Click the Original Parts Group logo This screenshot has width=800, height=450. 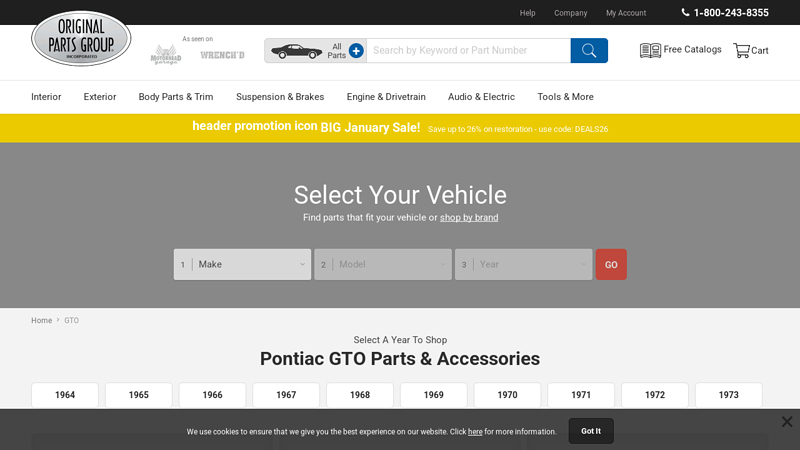[x=81, y=39]
